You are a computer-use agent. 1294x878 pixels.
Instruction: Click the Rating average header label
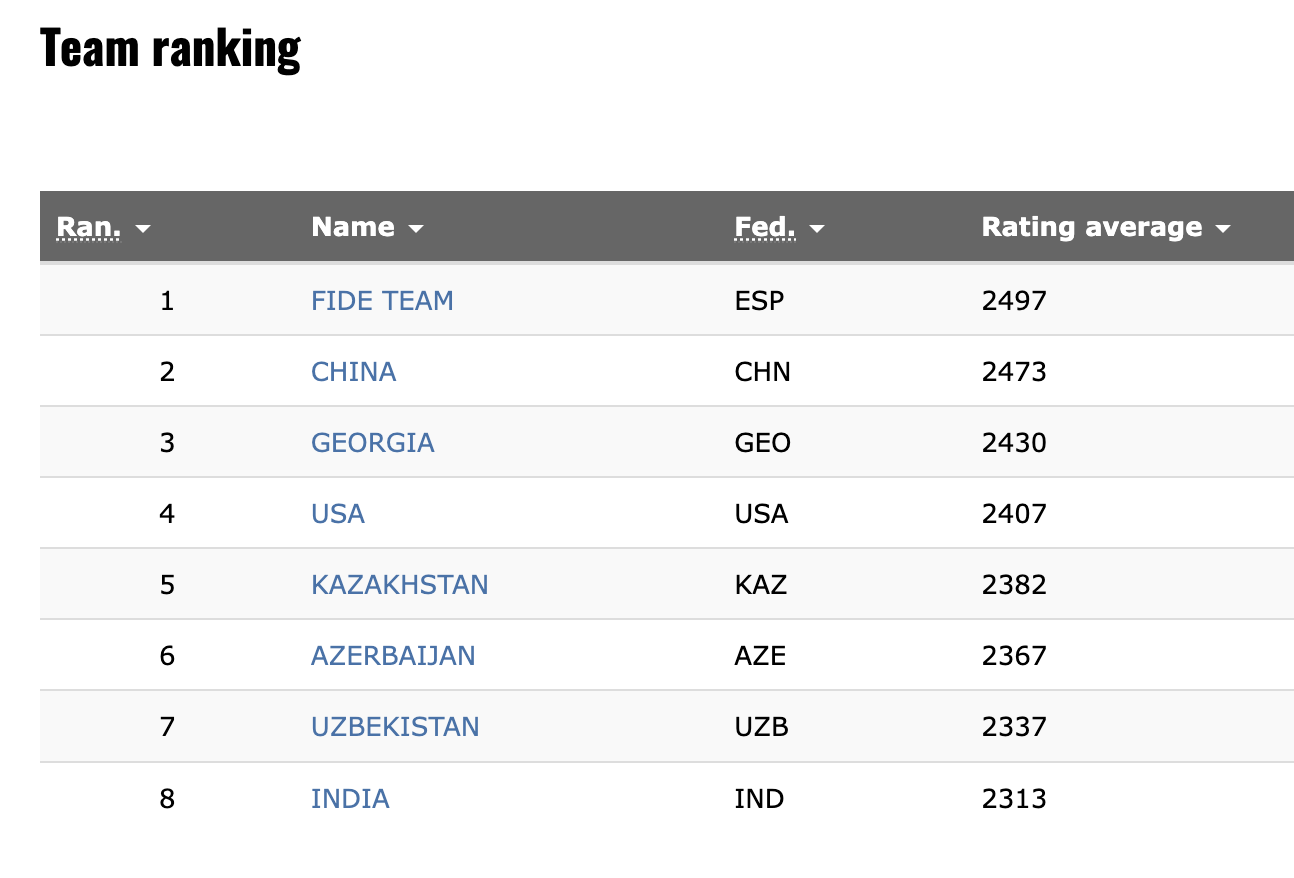pyautogui.click(x=1092, y=227)
